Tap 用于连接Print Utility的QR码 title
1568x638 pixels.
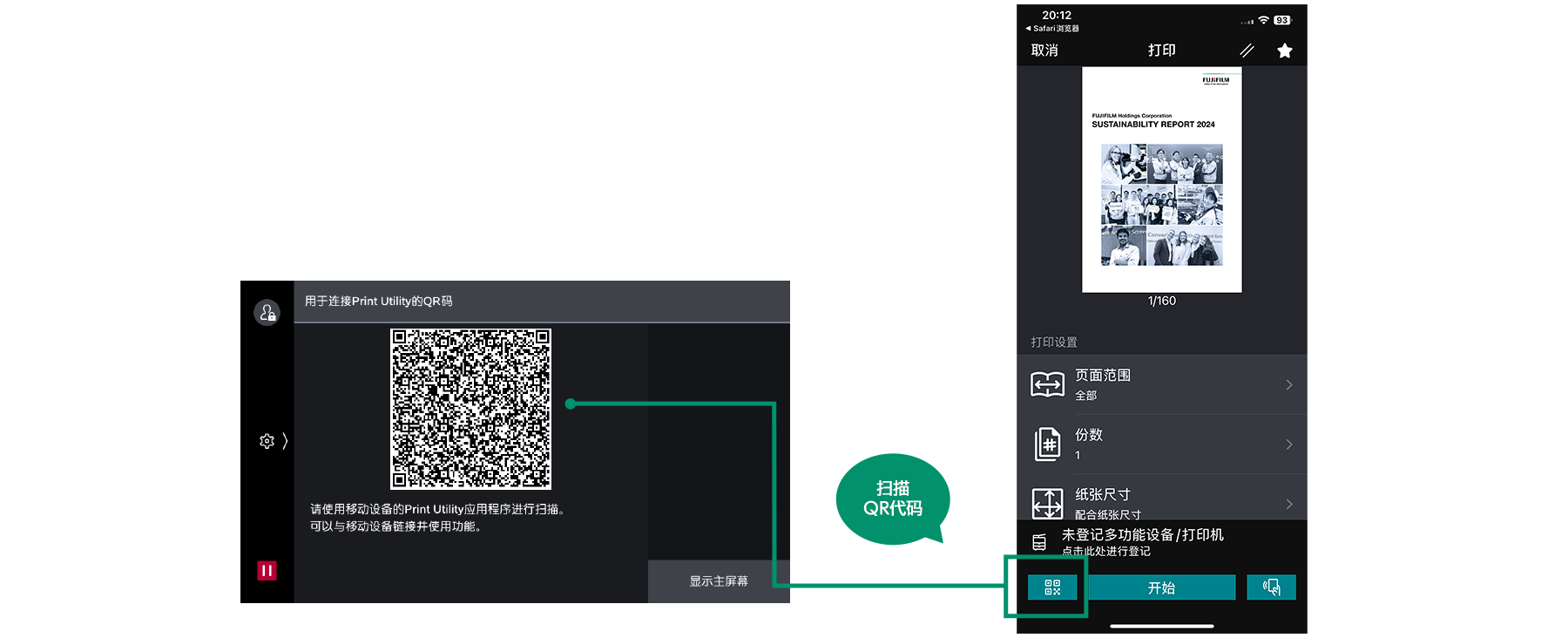coord(378,301)
